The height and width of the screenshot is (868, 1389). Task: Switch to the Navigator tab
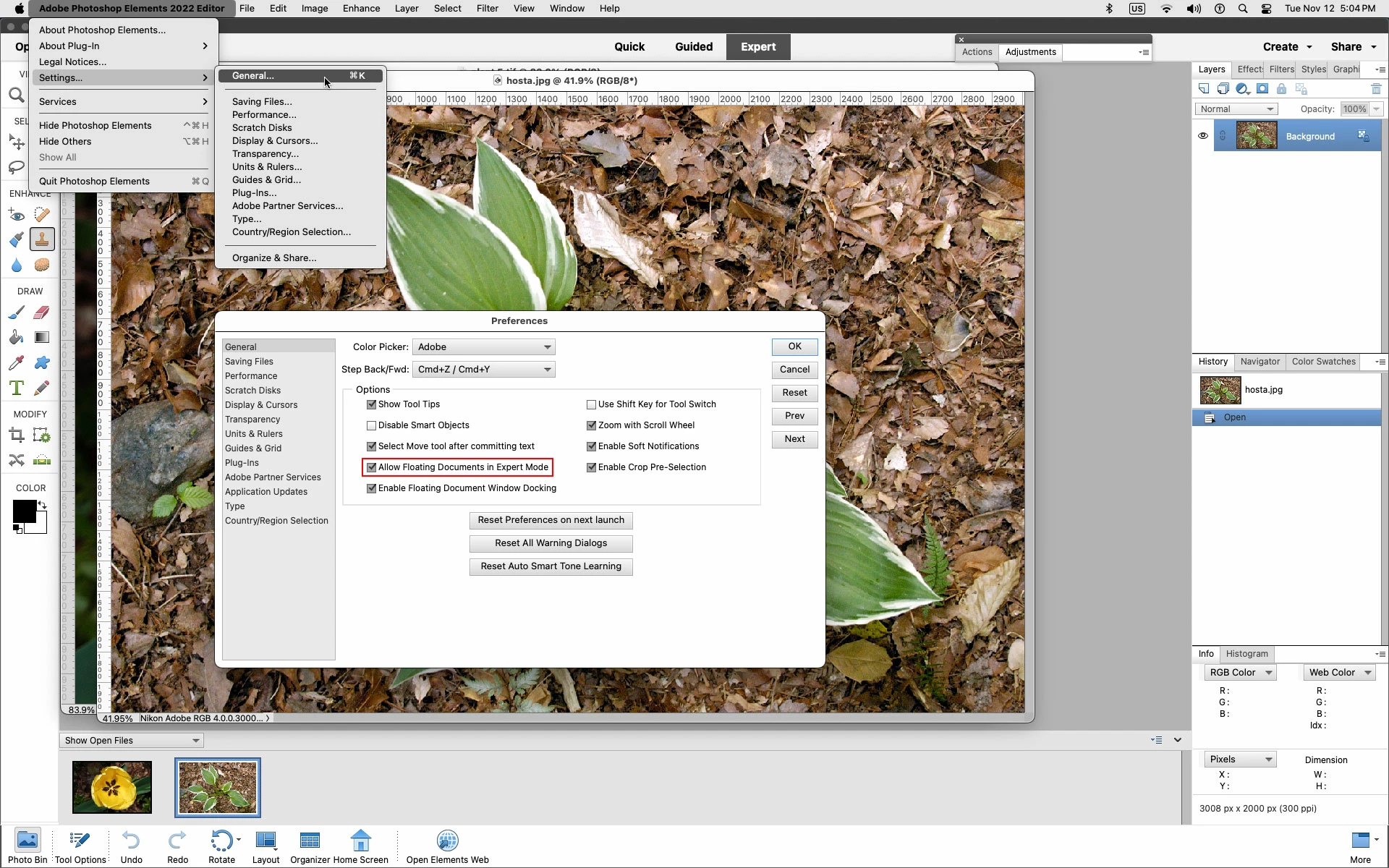pyautogui.click(x=1260, y=362)
